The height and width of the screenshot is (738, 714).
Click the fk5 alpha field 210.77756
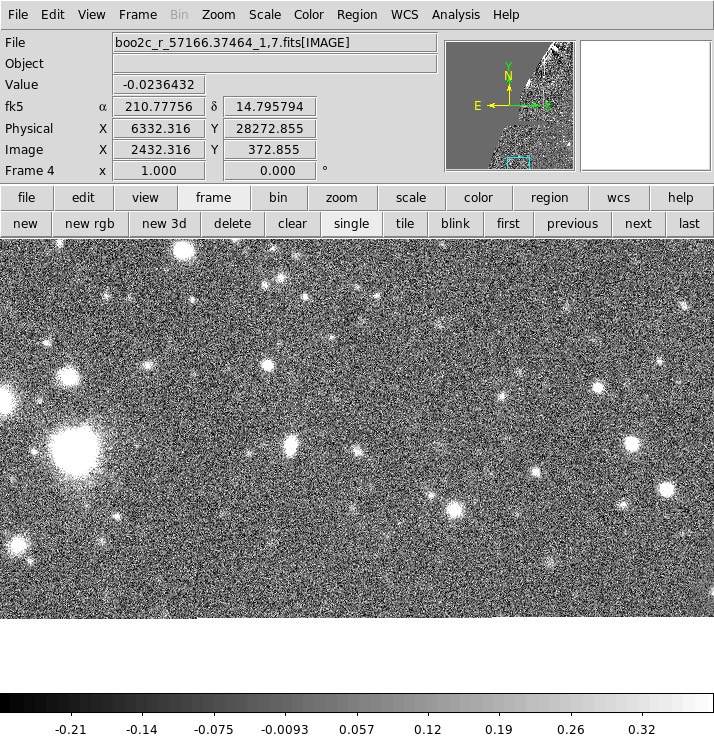click(159, 107)
